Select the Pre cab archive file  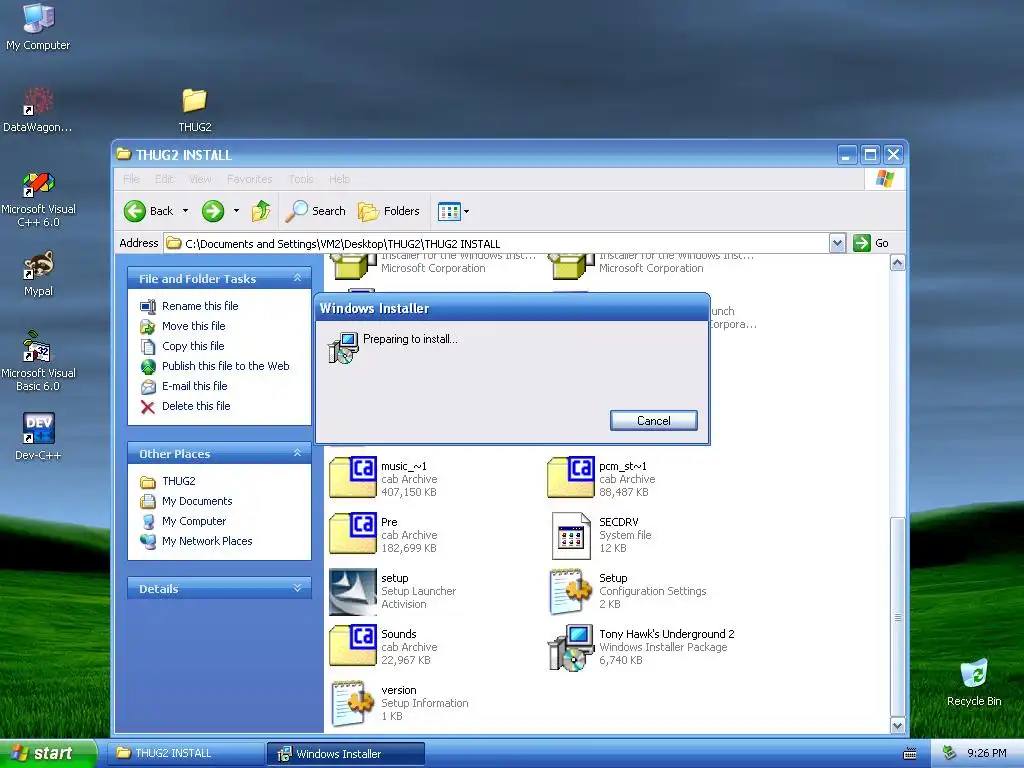384,534
